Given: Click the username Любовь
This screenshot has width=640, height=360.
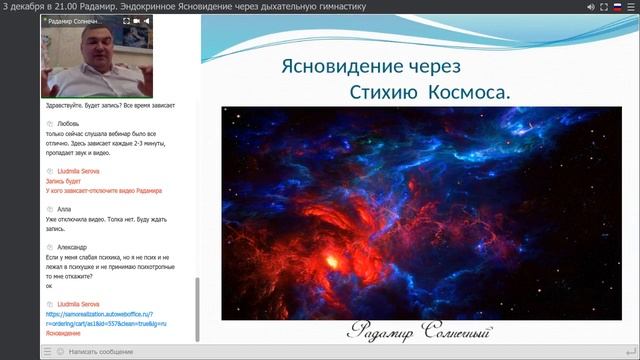Looking at the screenshot, I should coord(68,124).
